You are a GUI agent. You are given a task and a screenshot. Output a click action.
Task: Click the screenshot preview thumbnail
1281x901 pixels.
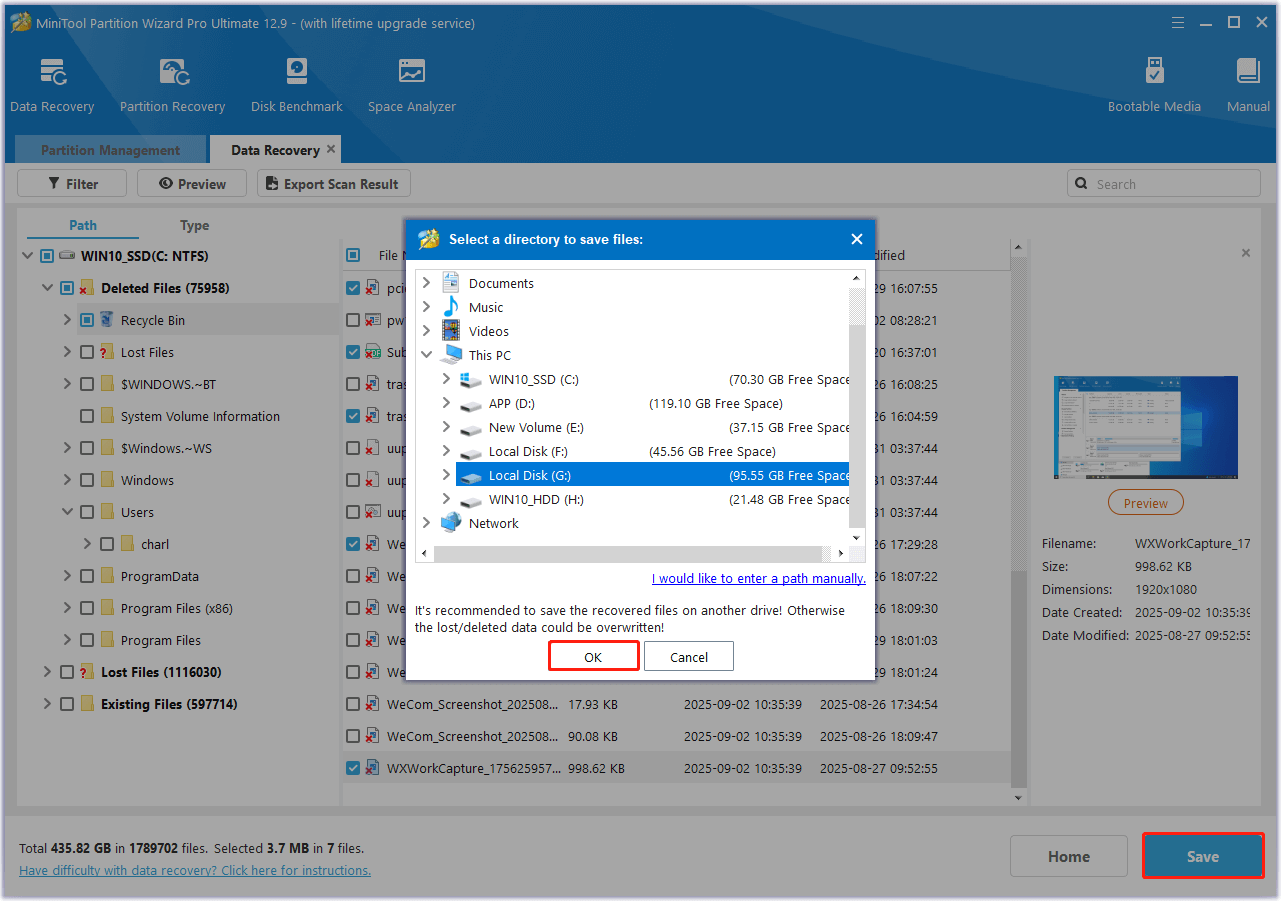(1146, 427)
